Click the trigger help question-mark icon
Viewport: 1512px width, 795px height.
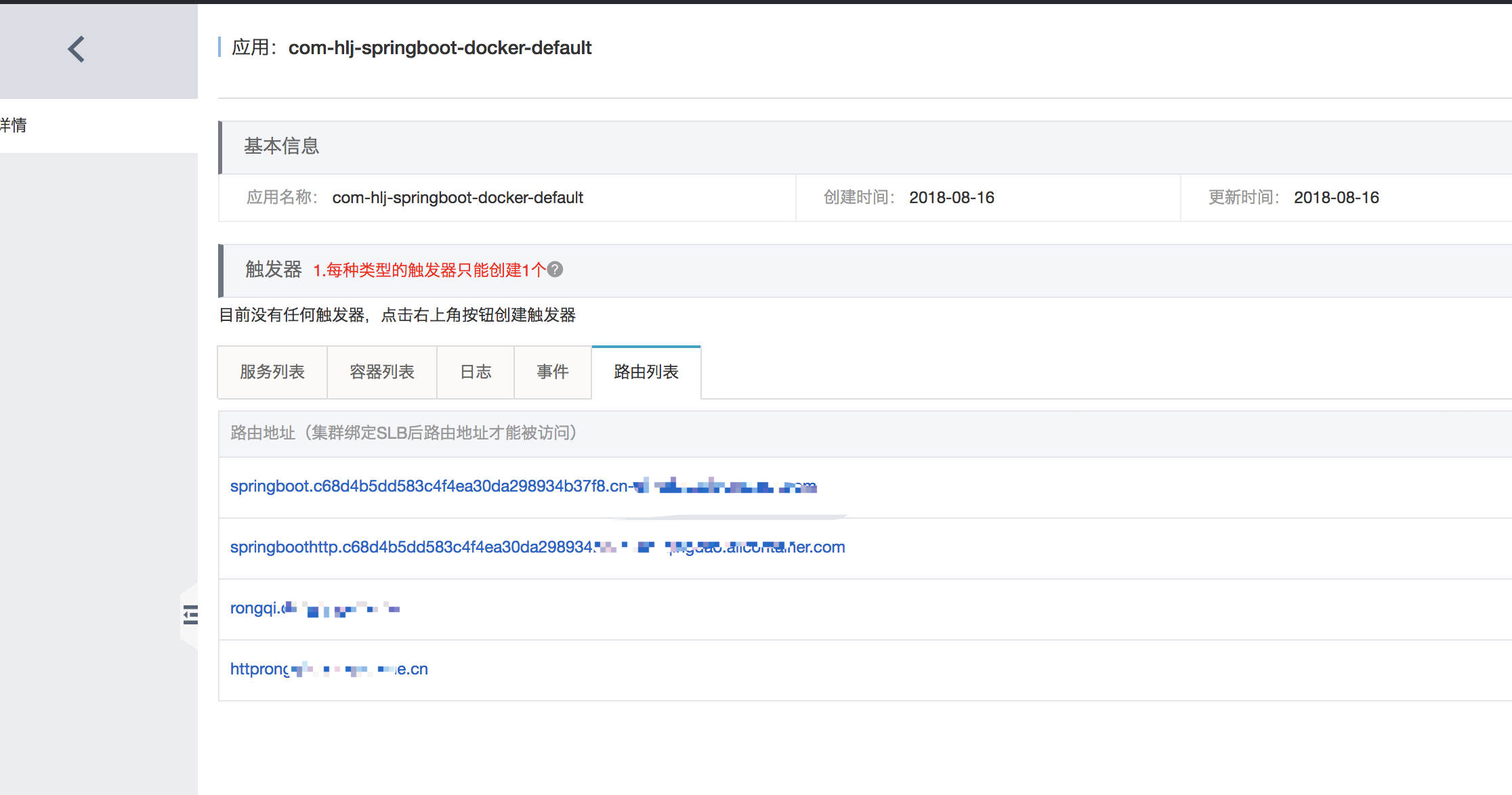(x=555, y=270)
